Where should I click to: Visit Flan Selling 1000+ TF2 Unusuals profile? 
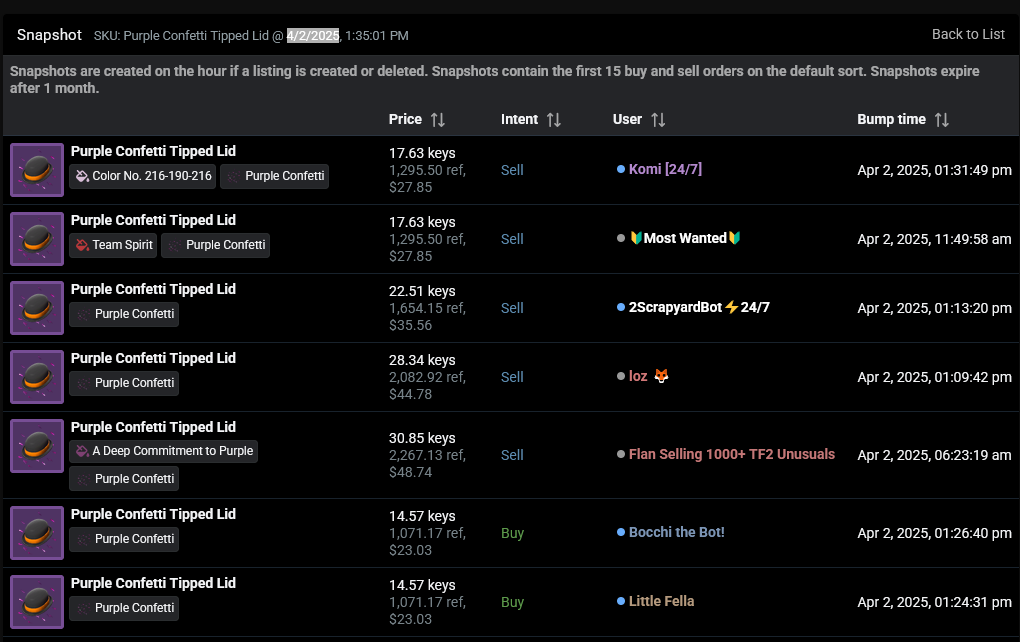pos(731,455)
